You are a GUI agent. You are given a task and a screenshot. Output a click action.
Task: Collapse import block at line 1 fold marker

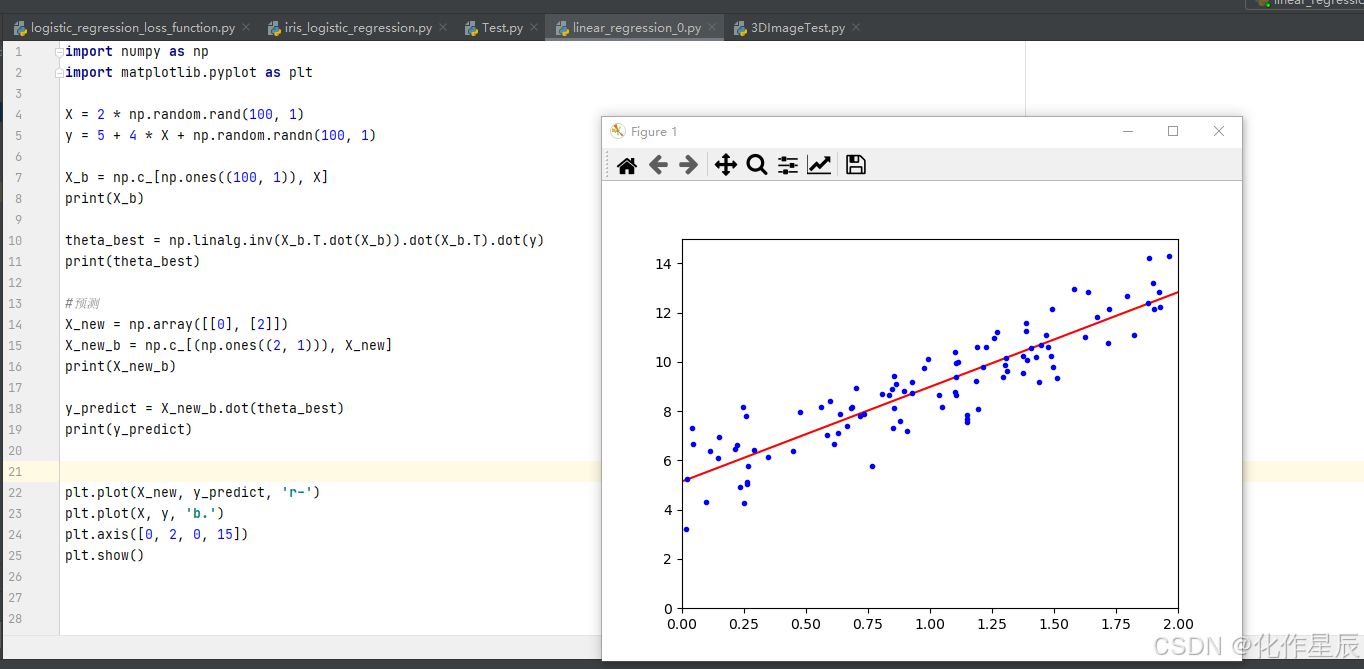[x=59, y=51]
